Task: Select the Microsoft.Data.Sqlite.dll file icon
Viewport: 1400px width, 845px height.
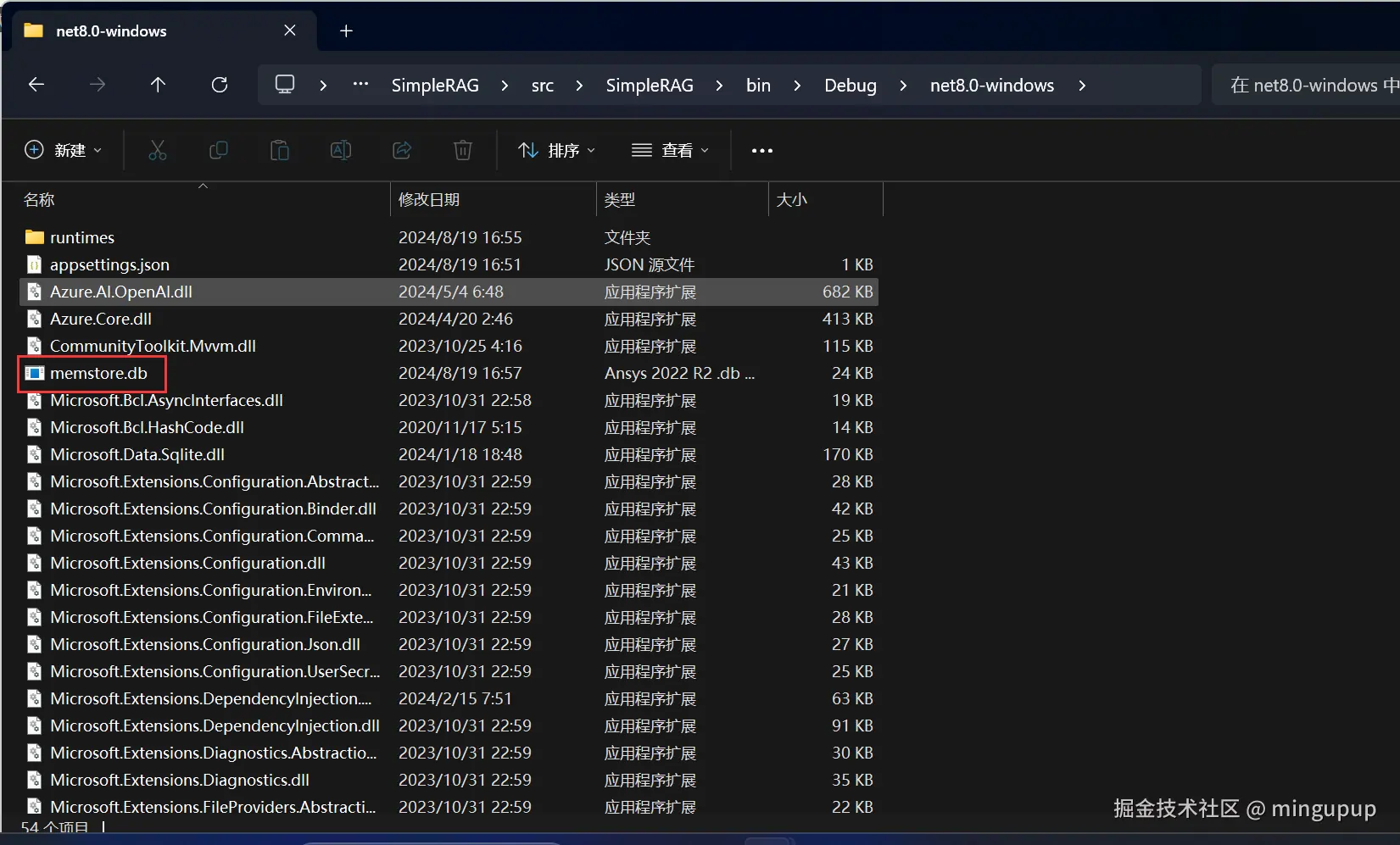Action: pyautogui.click(x=34, y=454)
